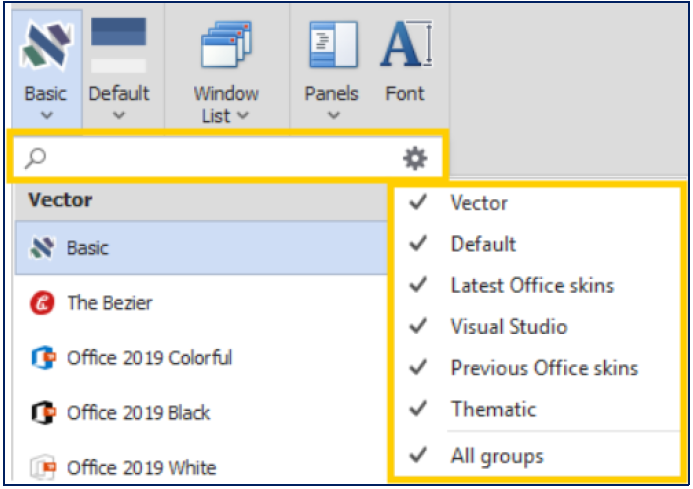
Task: Open the gear filter settings icon
Action: pos(415,159)
